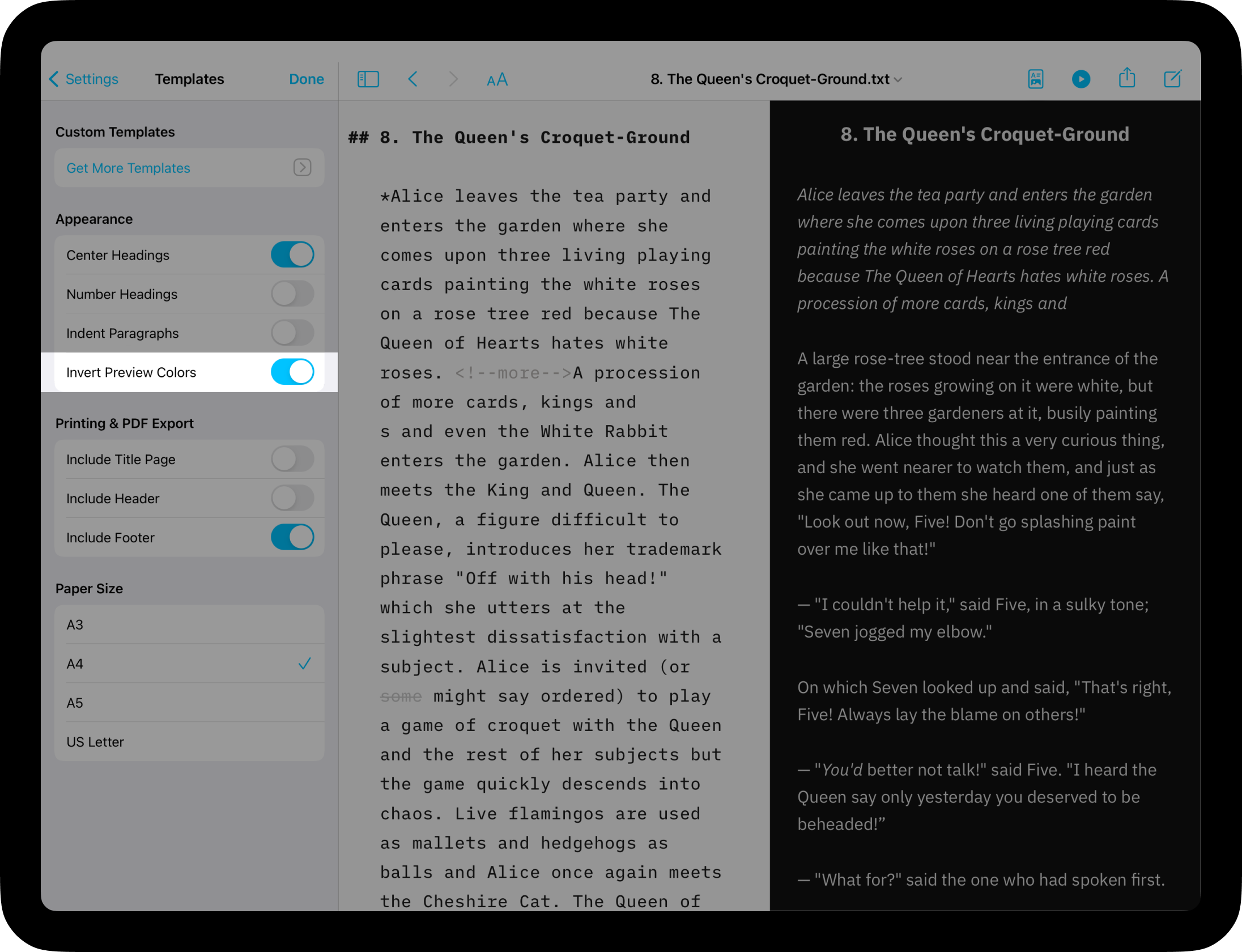Enable Include Header switch
The image size is (1242, 952).
tap(292, 499)
